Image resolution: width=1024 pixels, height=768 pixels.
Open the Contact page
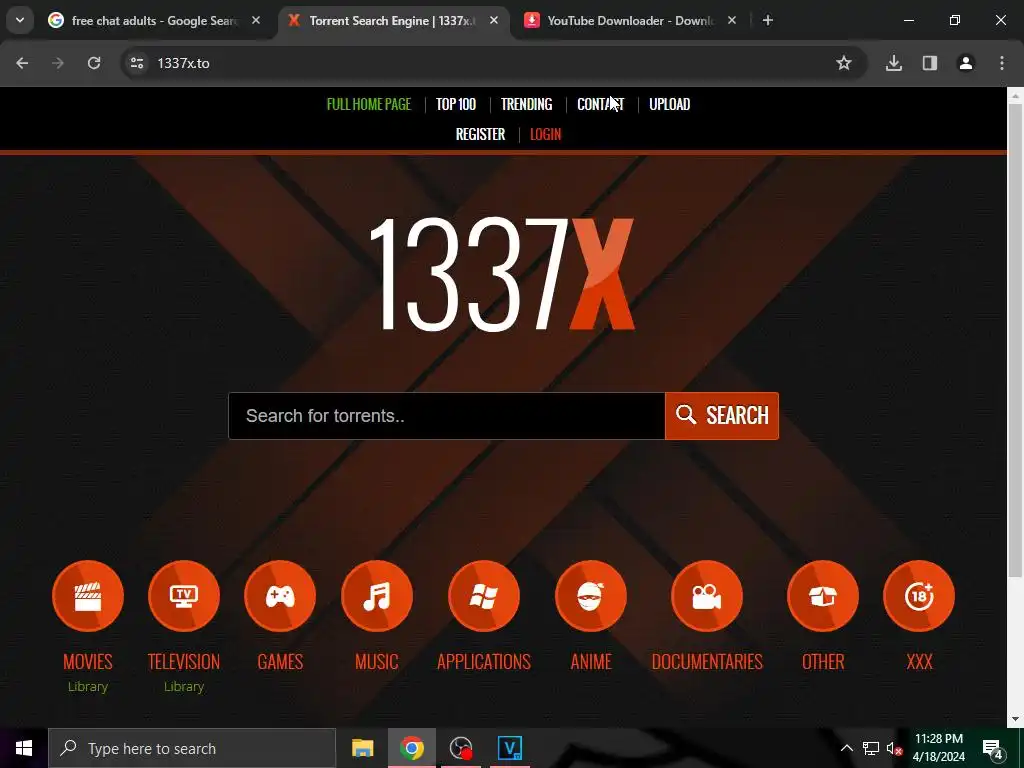601,104
